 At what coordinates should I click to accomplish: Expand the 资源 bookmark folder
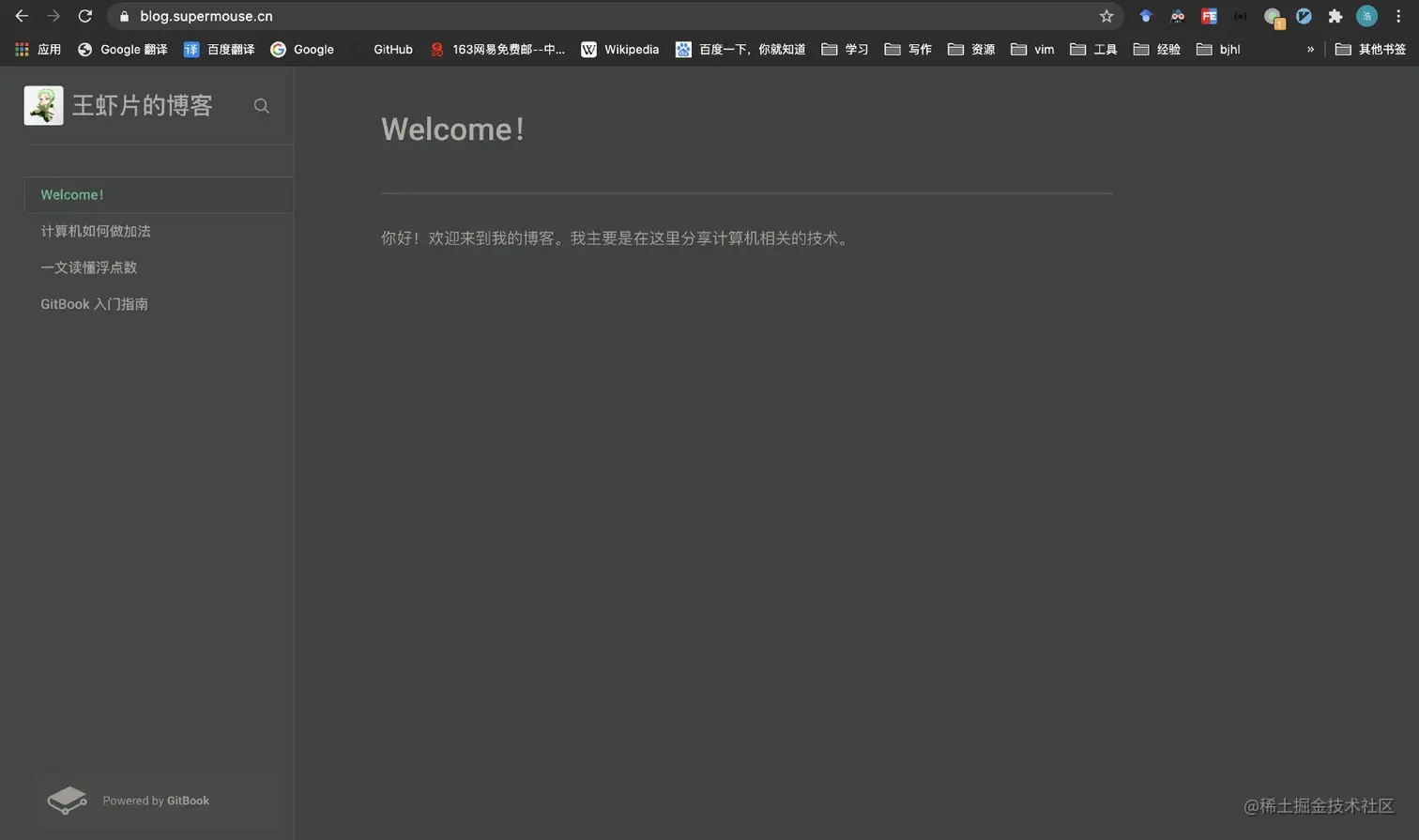pos(971,49)
